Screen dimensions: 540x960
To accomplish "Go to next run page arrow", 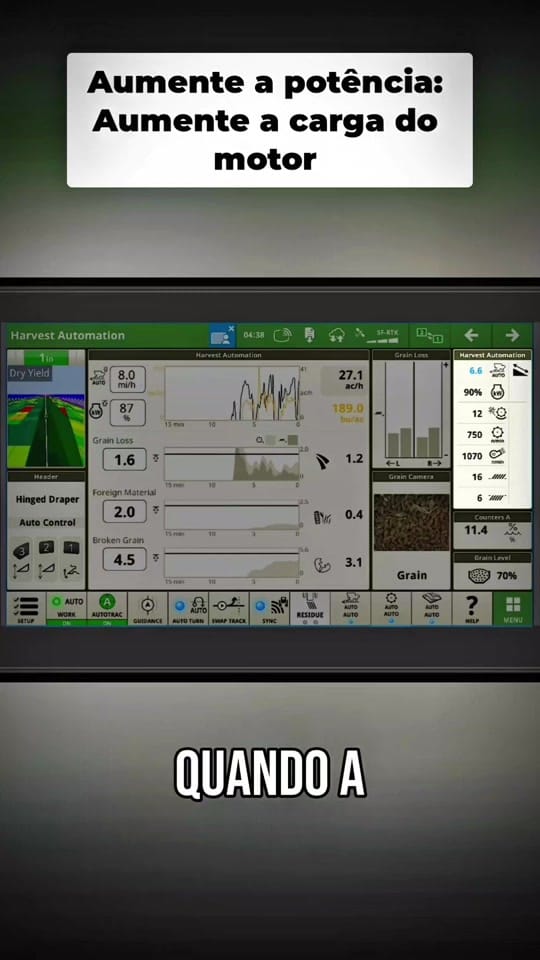I will 512,335.
